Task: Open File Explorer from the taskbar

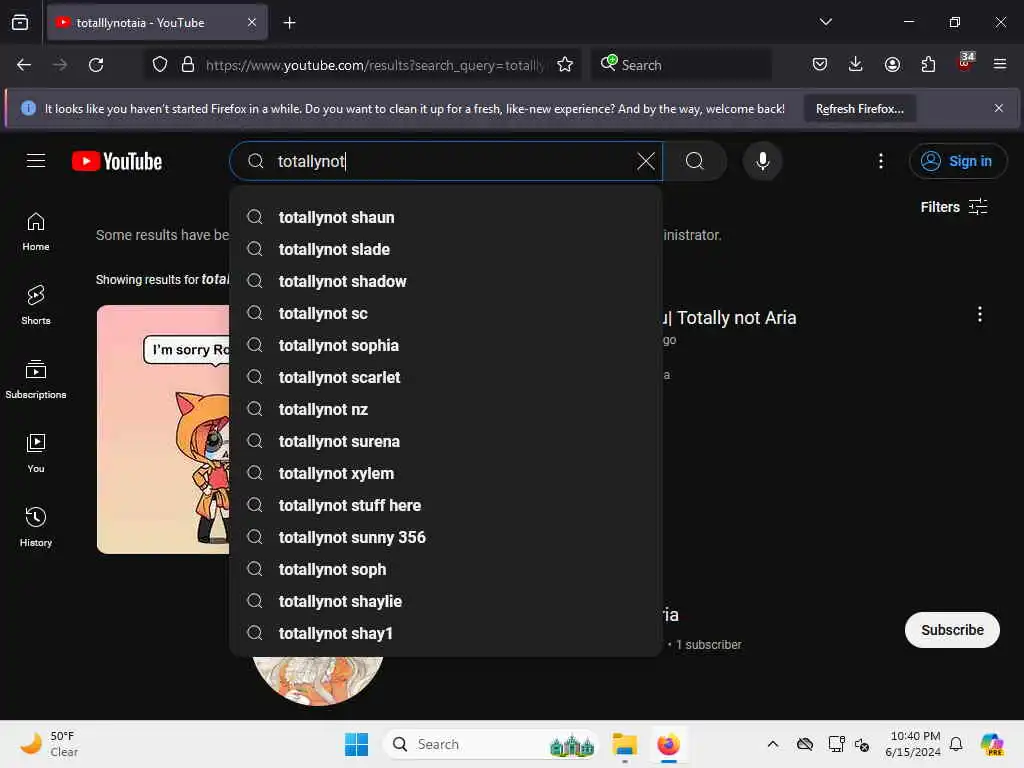Action: (x=624, y=744)
